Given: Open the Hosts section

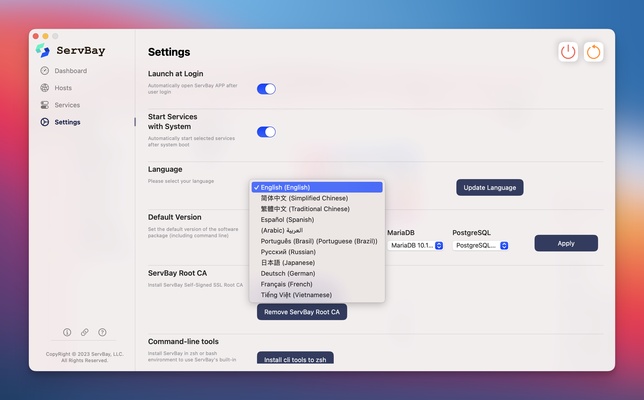Looking at the screenshot, I should 63,88.
